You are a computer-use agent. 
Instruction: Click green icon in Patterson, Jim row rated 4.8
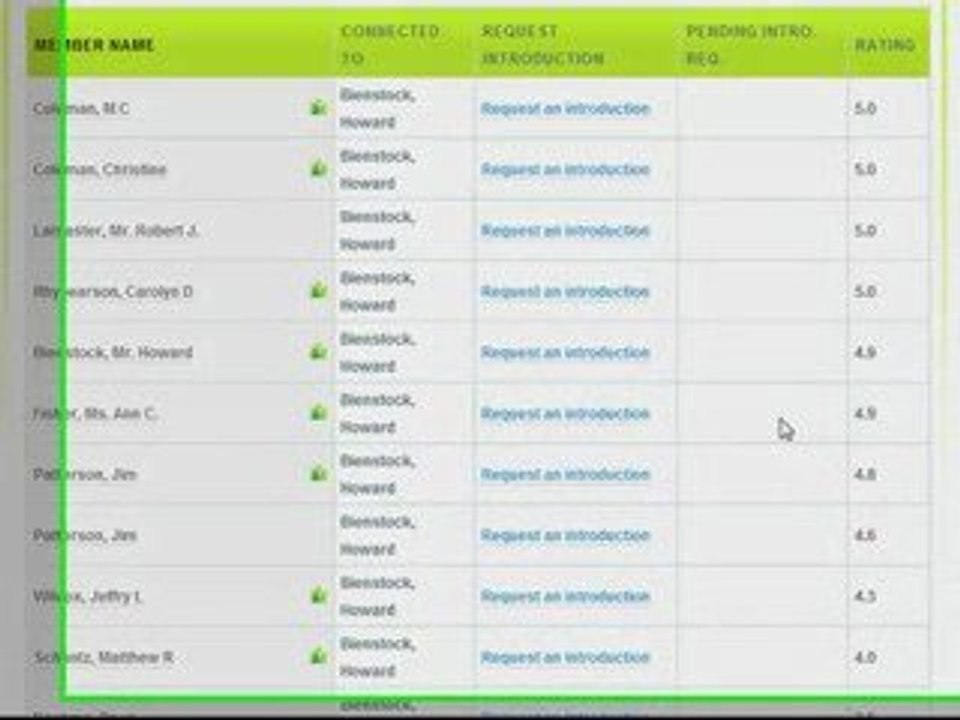click(x=318, y=473)
